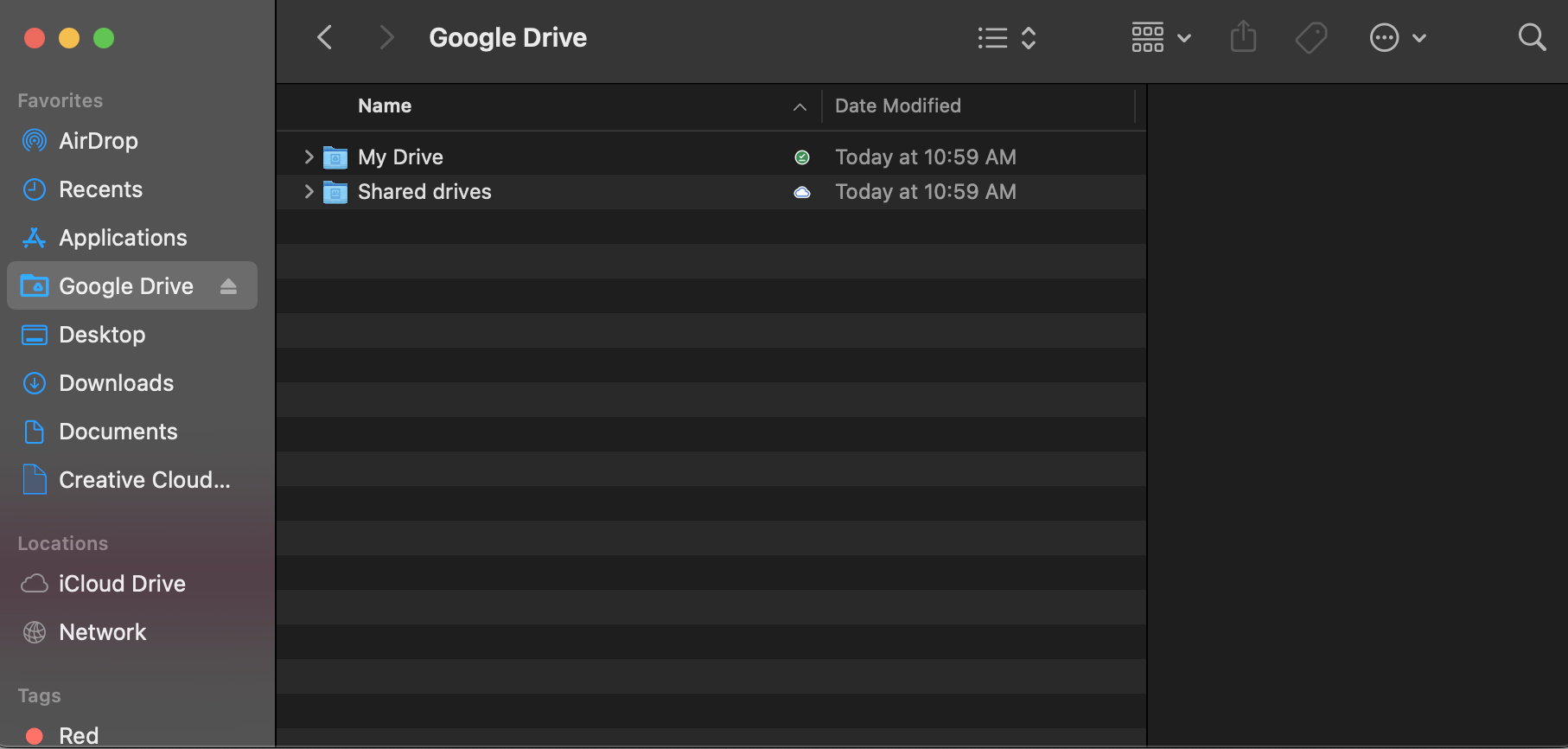Expand the My Drive folder chevron
This screenshot has height=749, width=1568.
pyautogui.click(x=309, y=157)
